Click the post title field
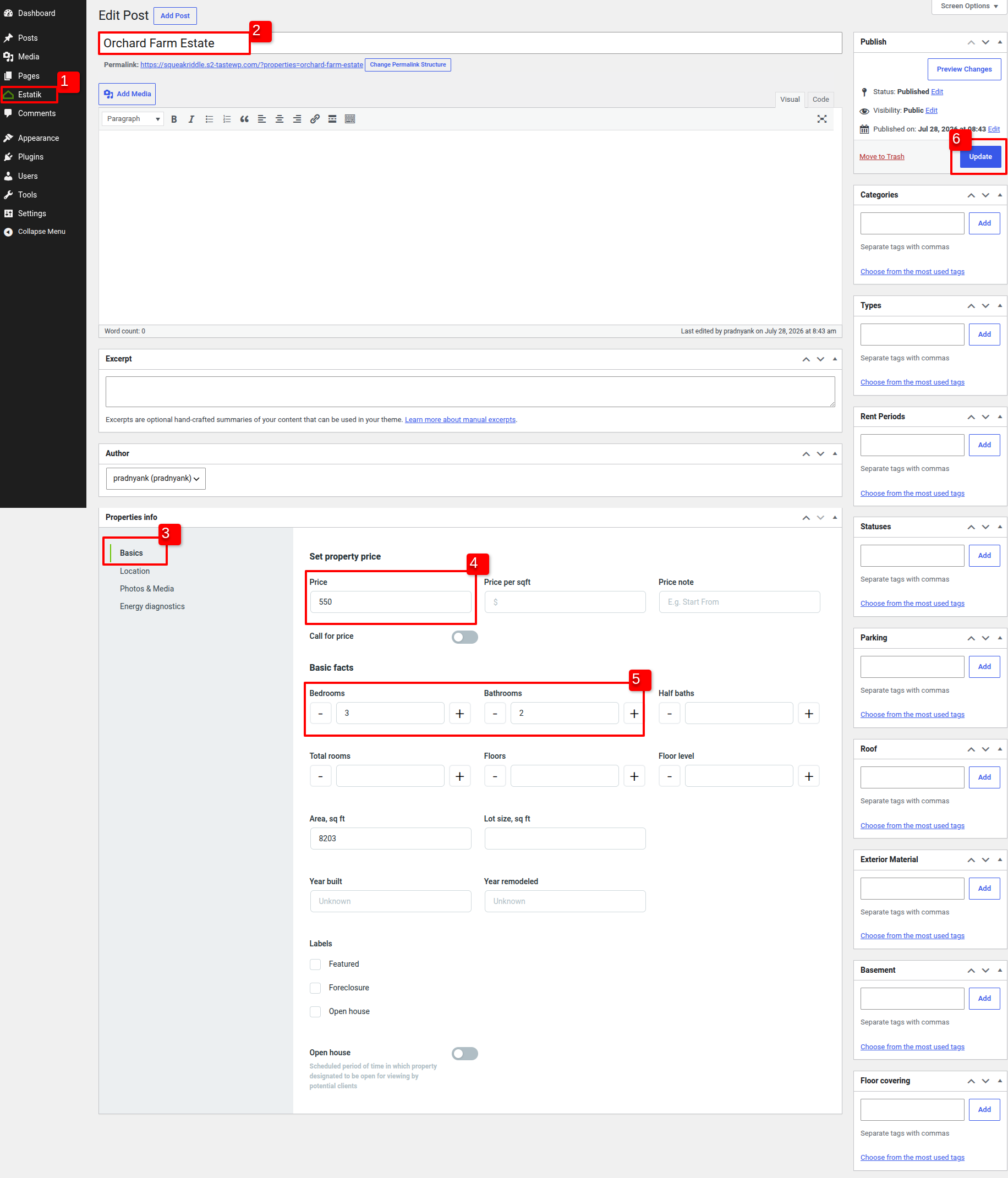Viewport: 1008px width, 1178px height. [x=470, y=43]
